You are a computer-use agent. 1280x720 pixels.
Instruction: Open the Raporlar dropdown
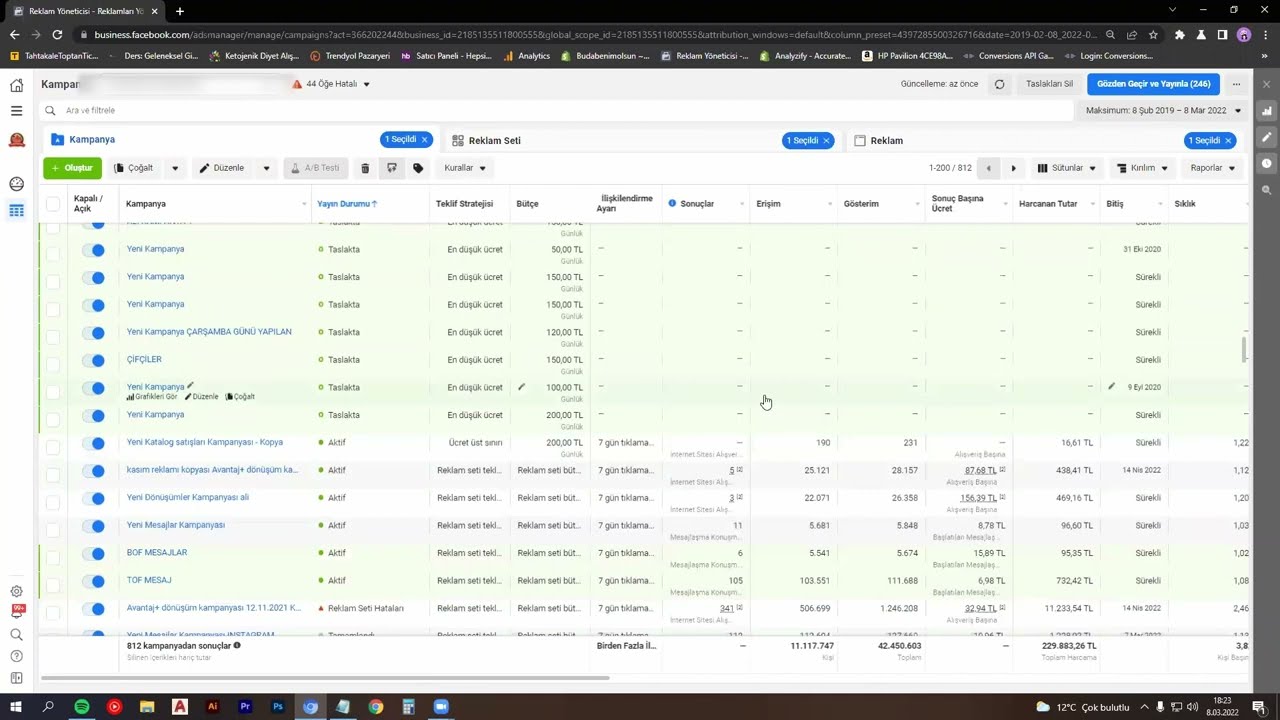tap(1212, 168)
